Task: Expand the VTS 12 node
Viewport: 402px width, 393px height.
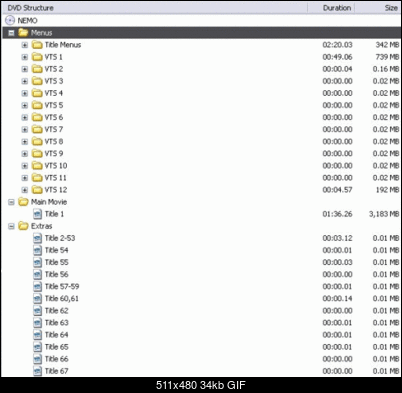Action: tap(25, 190)
